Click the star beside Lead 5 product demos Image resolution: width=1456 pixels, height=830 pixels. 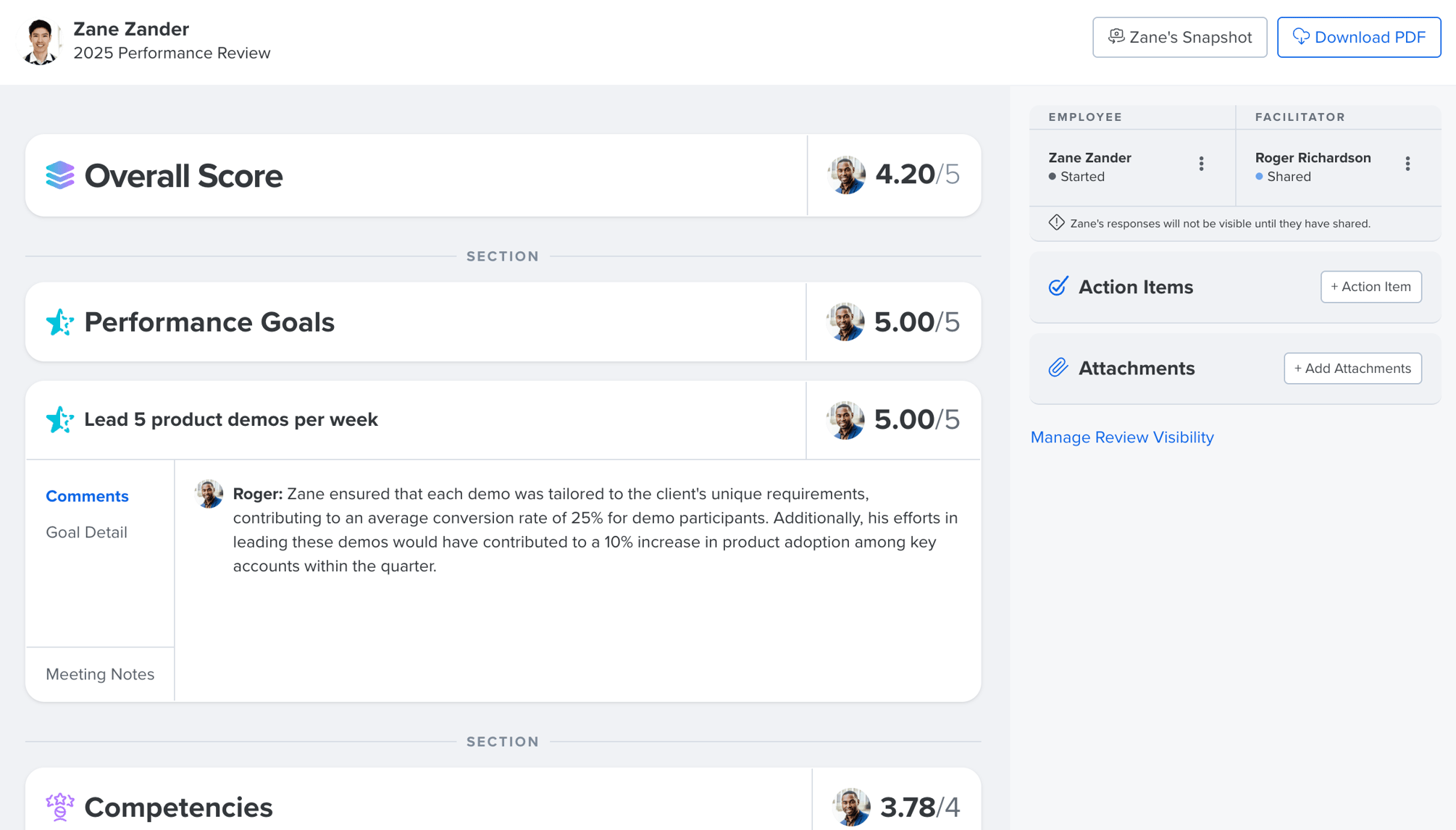61,419
